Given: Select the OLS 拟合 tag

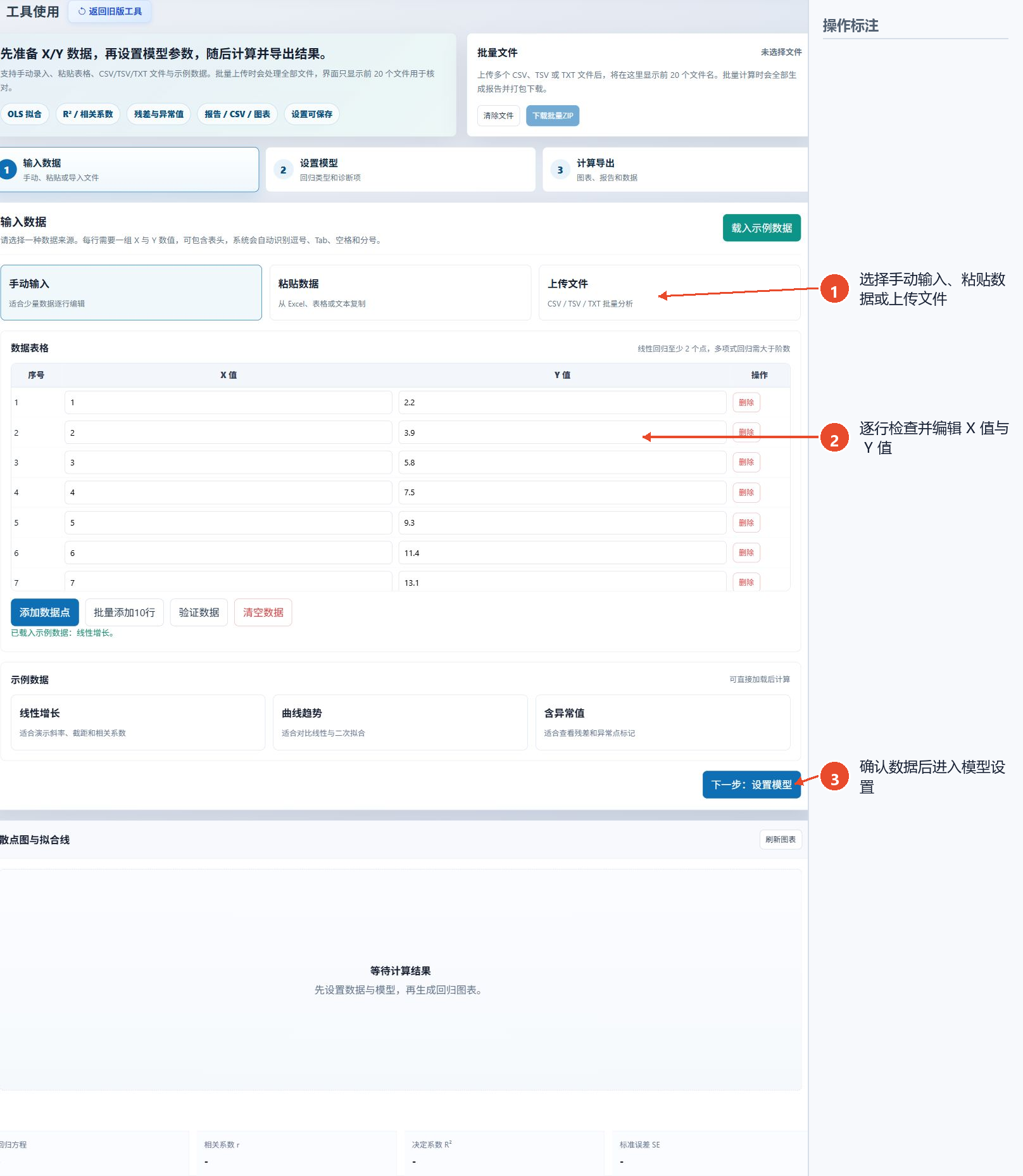Looking at the screenshot, I should 25,114.
